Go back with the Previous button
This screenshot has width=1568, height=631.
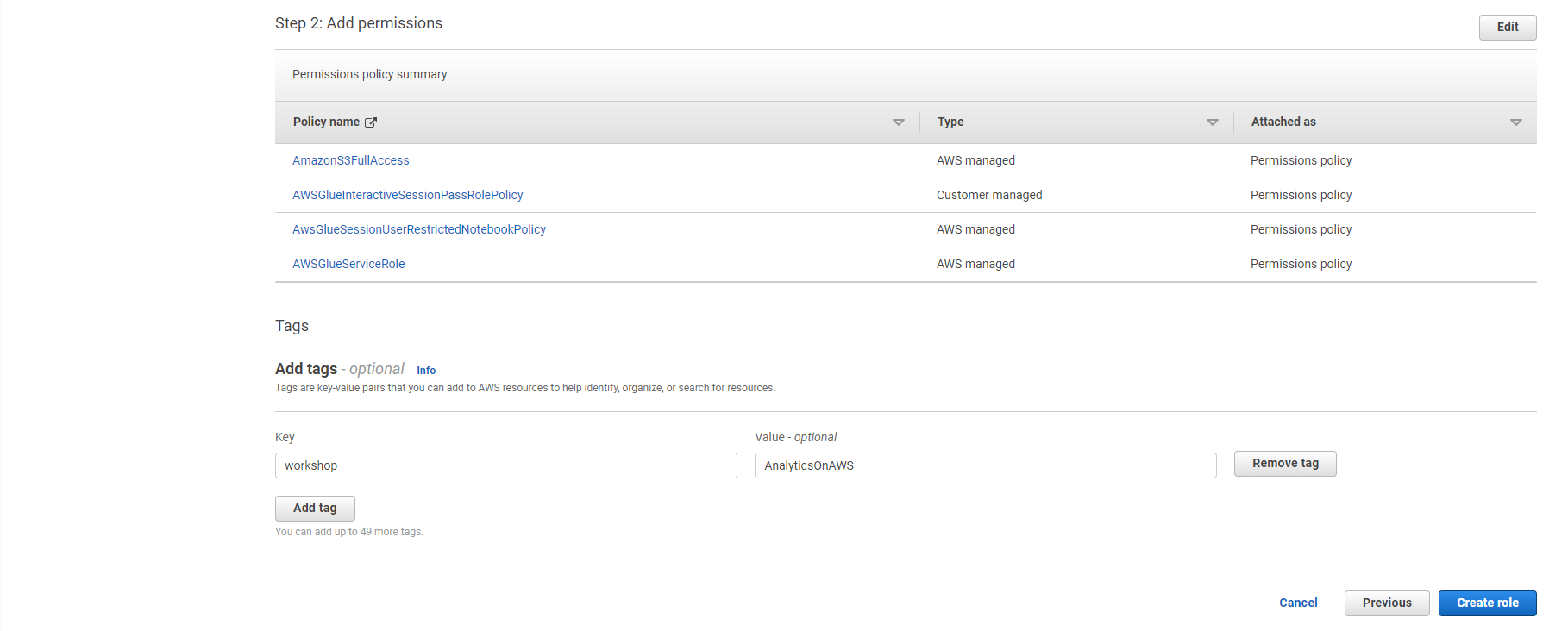tap(1387, 603)
